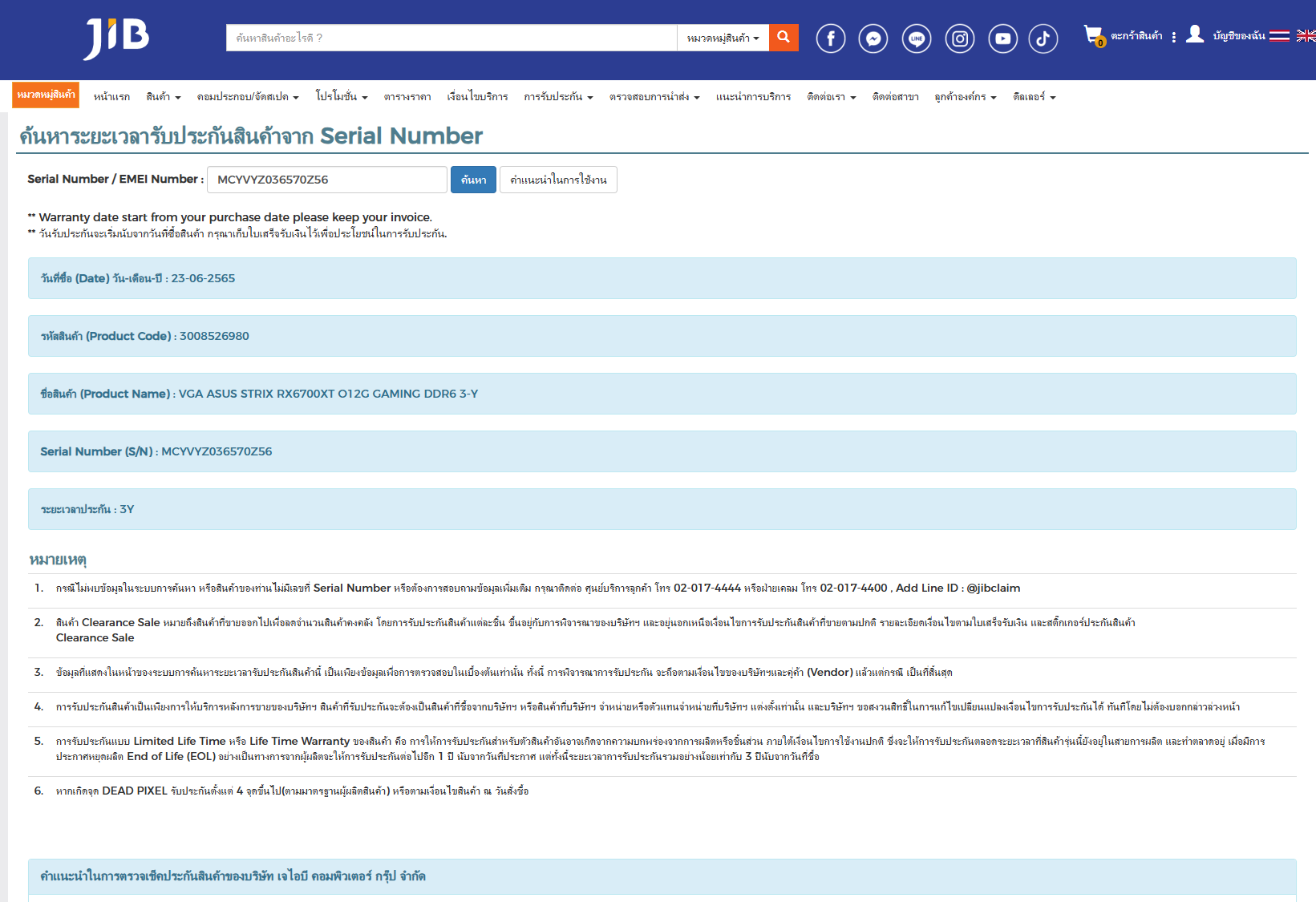Expand the สินค้า menu
The height and width of the screenshot is (902, 1316).
pyautogui.click(x=164, y=97)
